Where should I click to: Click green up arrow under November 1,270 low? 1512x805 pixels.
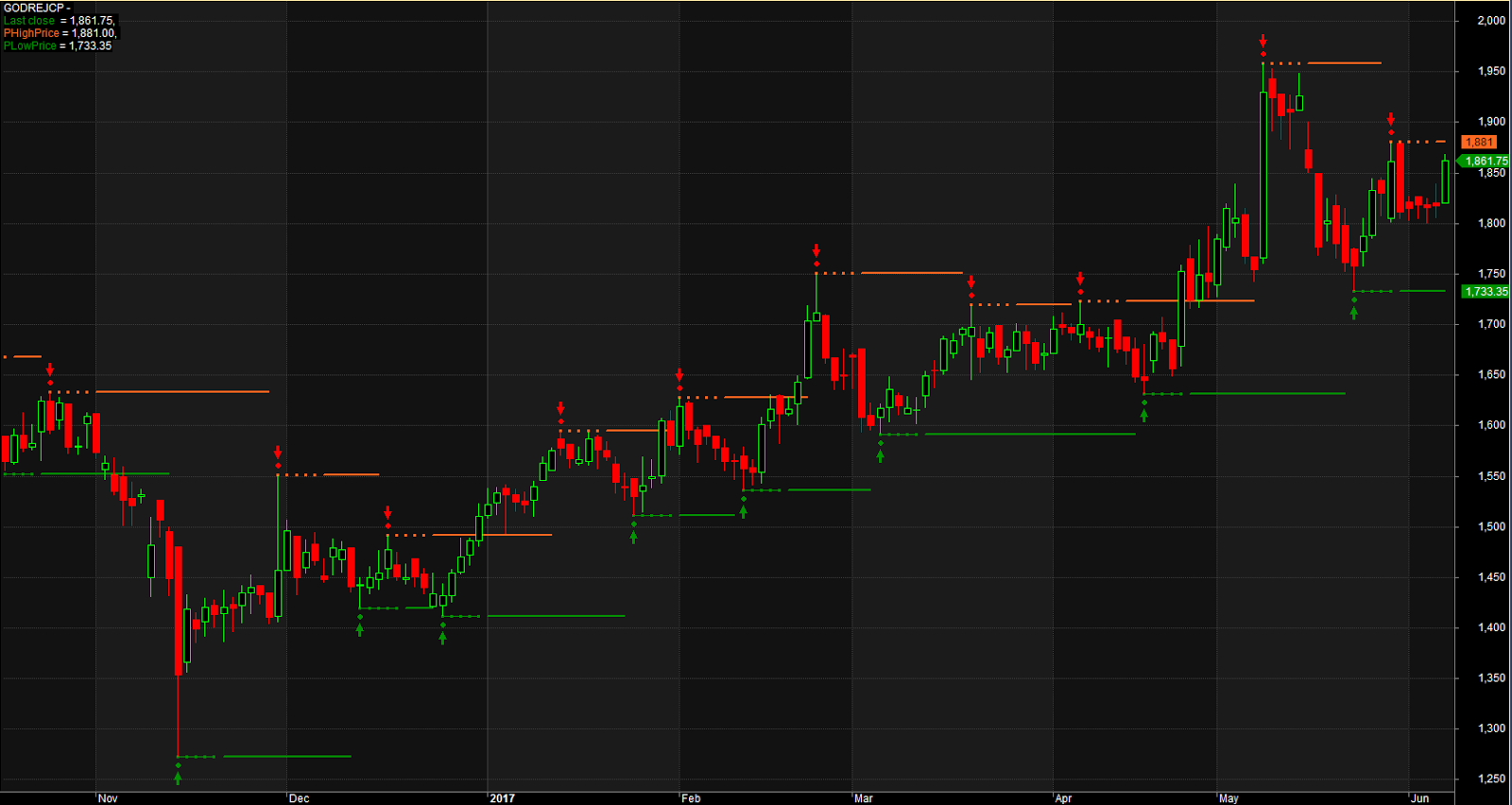[x=178, y=779]
